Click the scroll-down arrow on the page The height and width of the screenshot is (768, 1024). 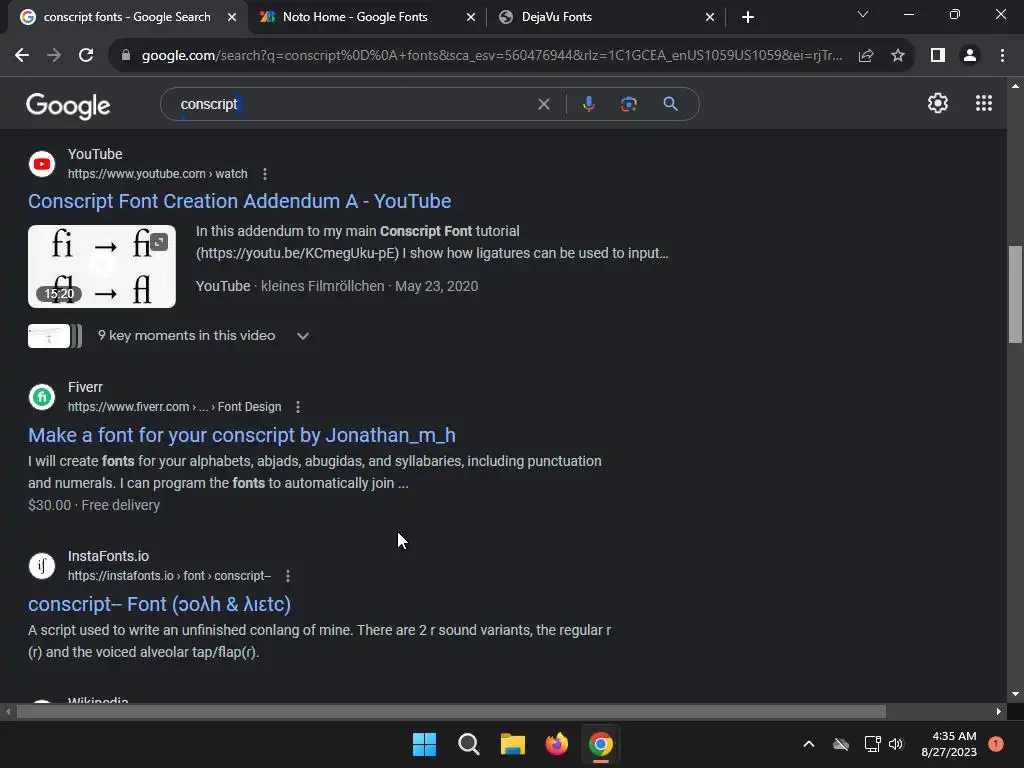[1015, 694]
